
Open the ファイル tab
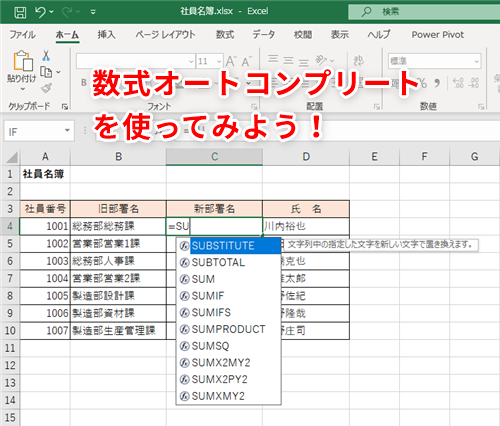pos(22,35)
